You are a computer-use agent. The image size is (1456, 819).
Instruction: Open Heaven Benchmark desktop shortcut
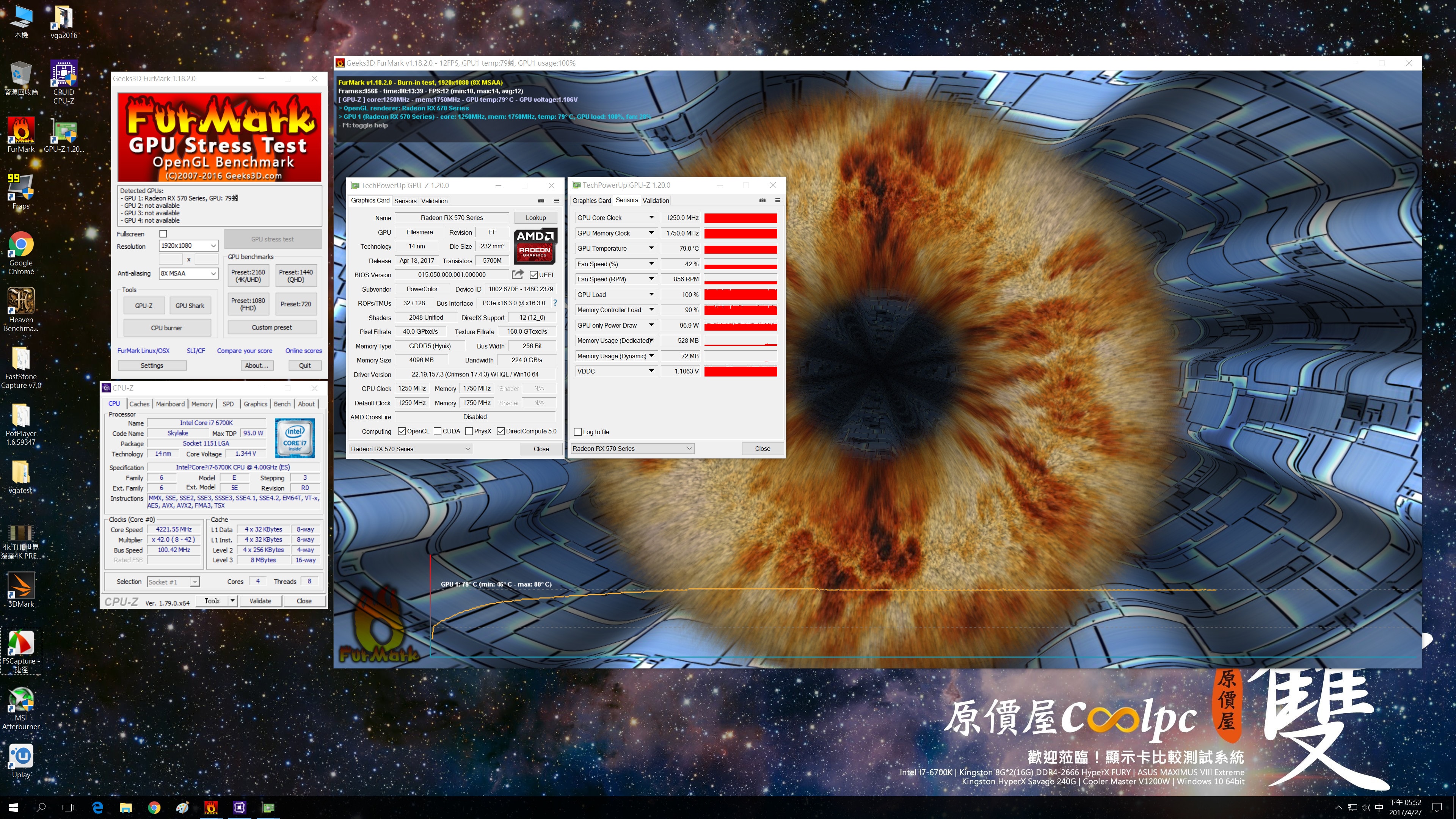[x=21, y=309]
